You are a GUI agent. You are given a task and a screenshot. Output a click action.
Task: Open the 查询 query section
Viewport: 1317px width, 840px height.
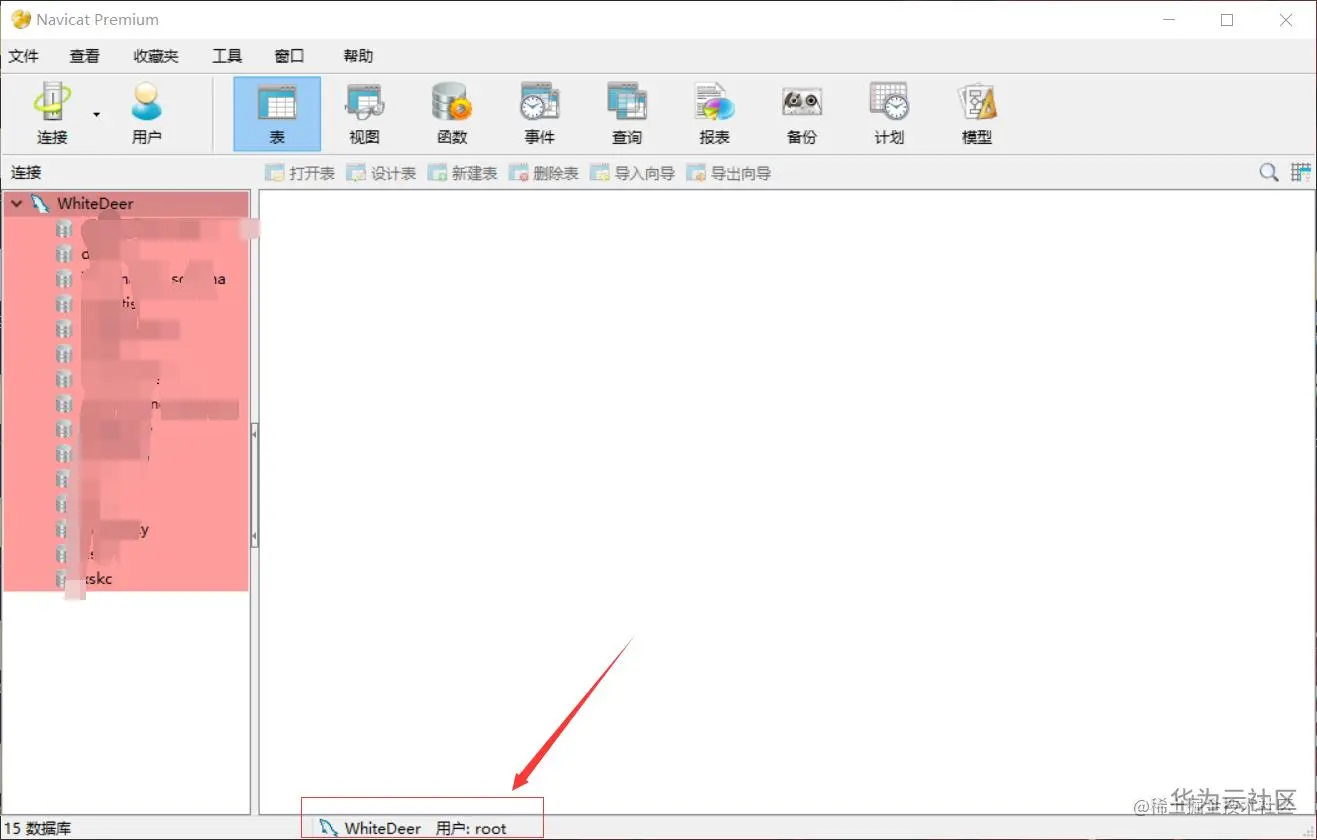point(627,113)
